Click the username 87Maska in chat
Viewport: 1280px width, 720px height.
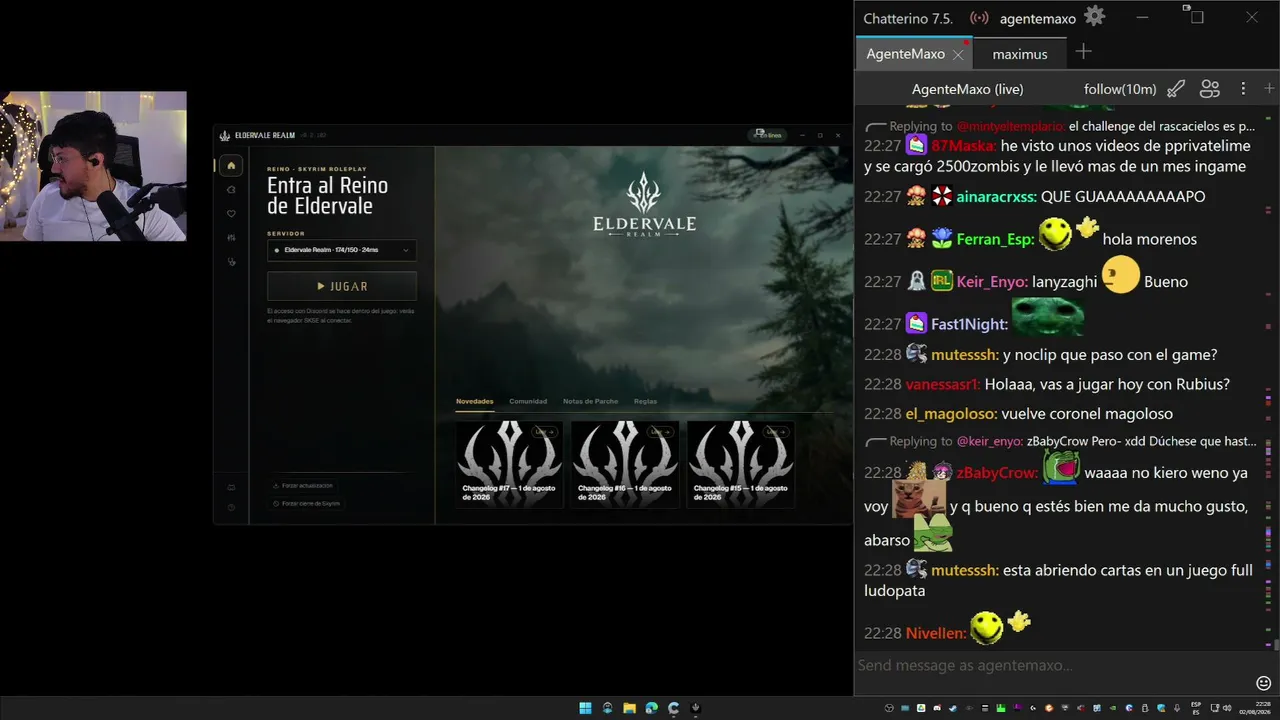(964, 146)
